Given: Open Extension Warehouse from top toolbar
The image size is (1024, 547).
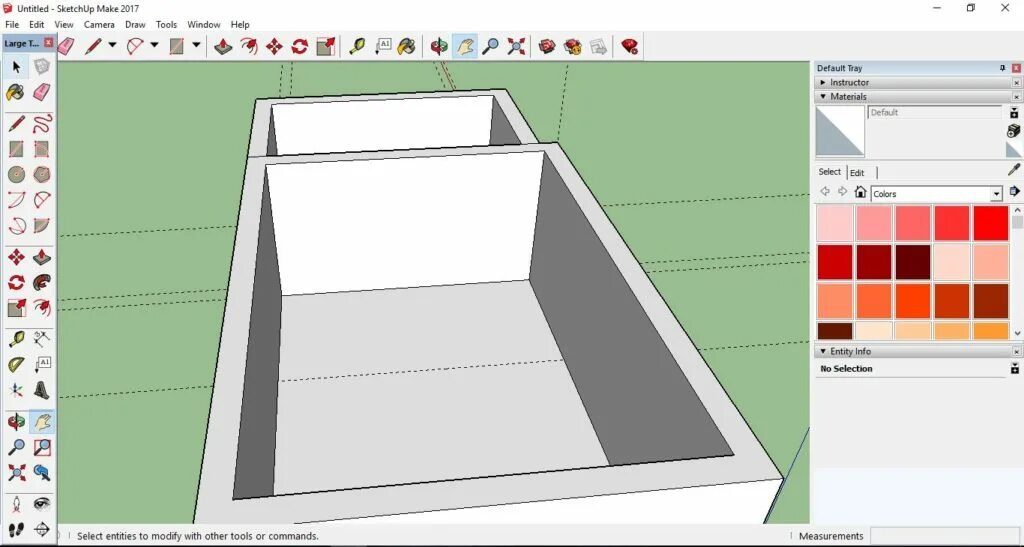Looking at the screenshot, I should pyautogui.click(x=573, y=46).
